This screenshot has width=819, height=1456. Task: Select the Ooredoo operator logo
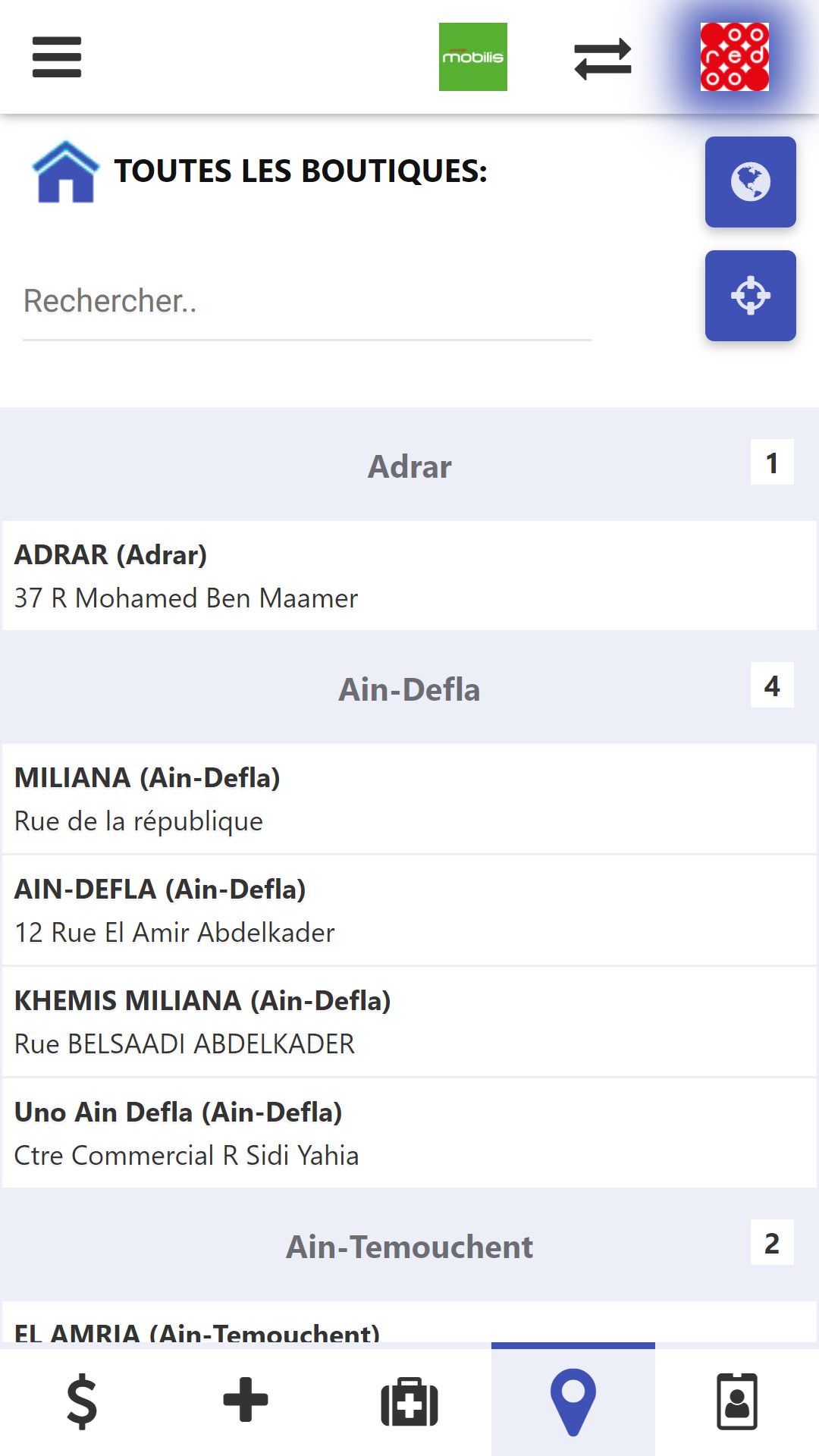pos(734,57)
